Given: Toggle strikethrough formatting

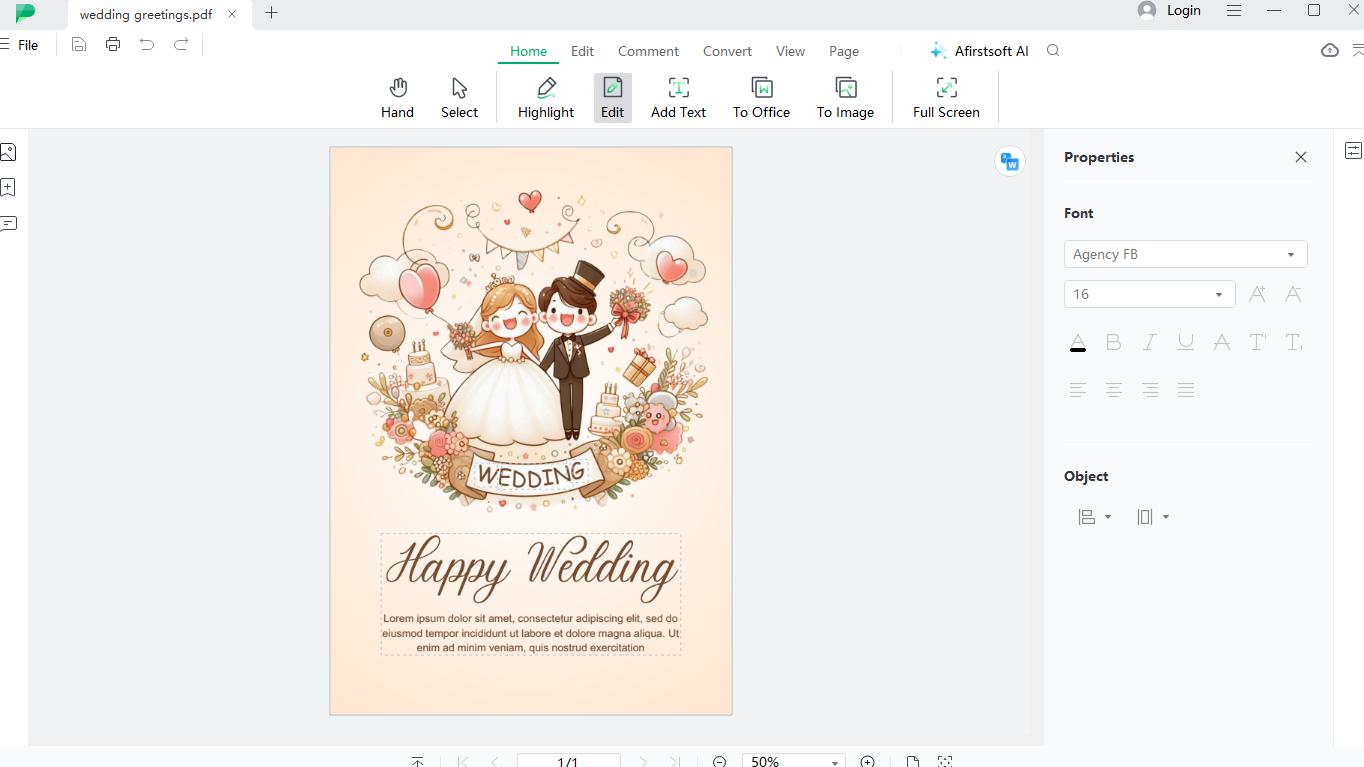Looking at the screenshot, I should tap(1221, 342).
